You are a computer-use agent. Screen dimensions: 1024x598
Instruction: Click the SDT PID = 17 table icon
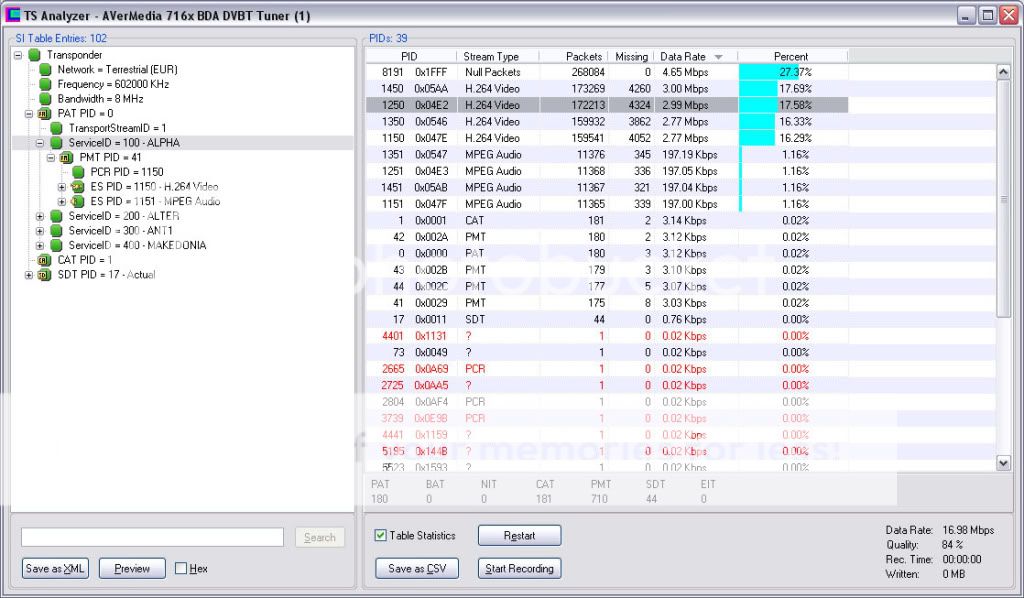click(44, 275)
